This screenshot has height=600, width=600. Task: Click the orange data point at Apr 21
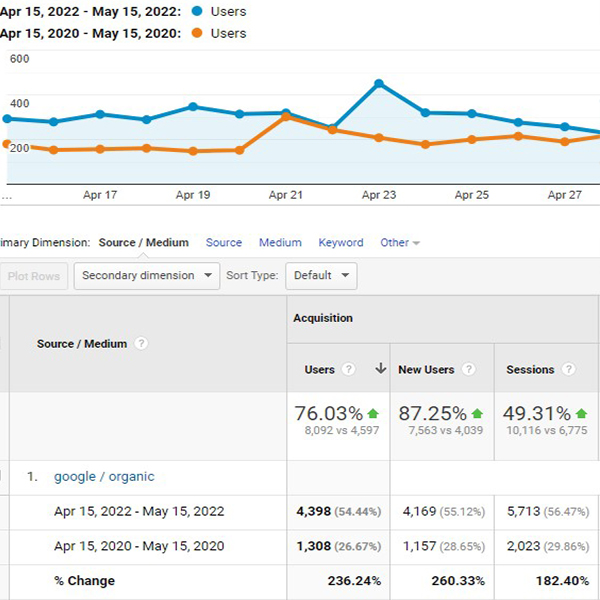click(286, 117)
